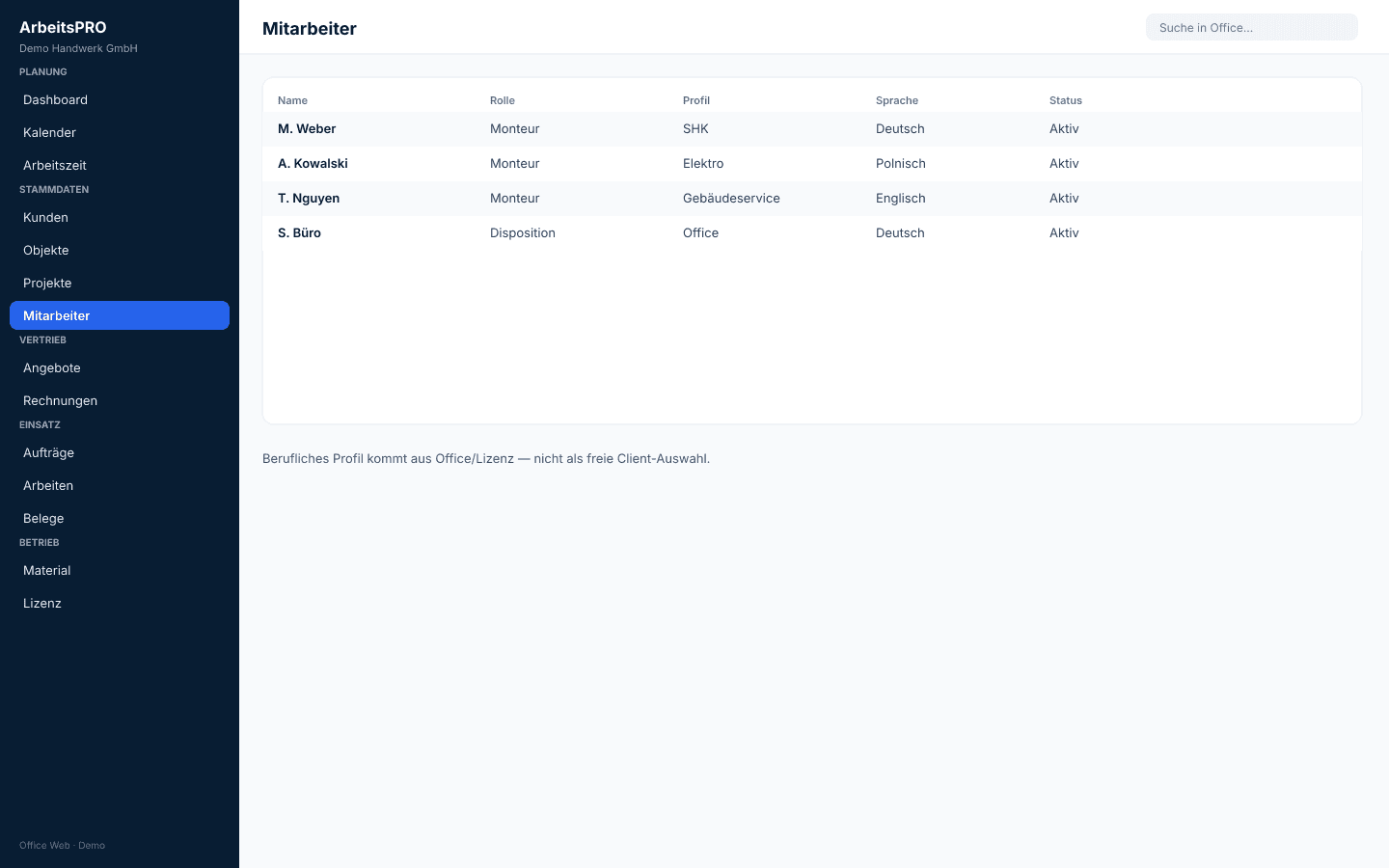Screen dimensions: 1389x868
Task: Open Belege section
Action: [x=120, y=518]
